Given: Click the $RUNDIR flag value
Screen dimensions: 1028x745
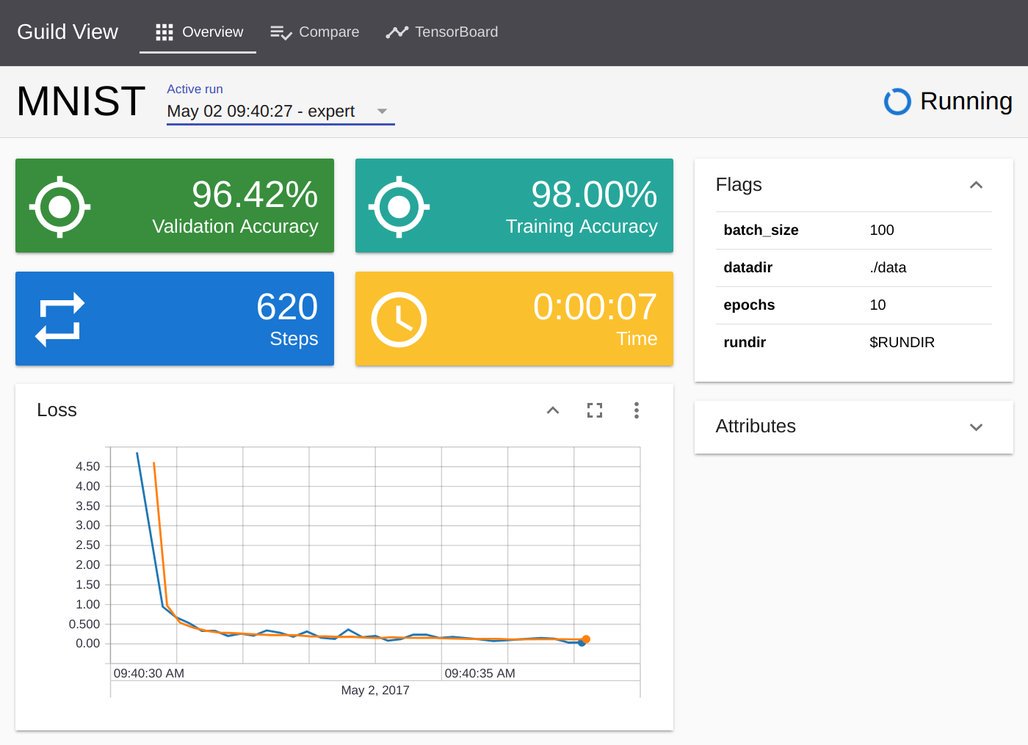Looking at the screenshot, I should (x=902, y=342).
